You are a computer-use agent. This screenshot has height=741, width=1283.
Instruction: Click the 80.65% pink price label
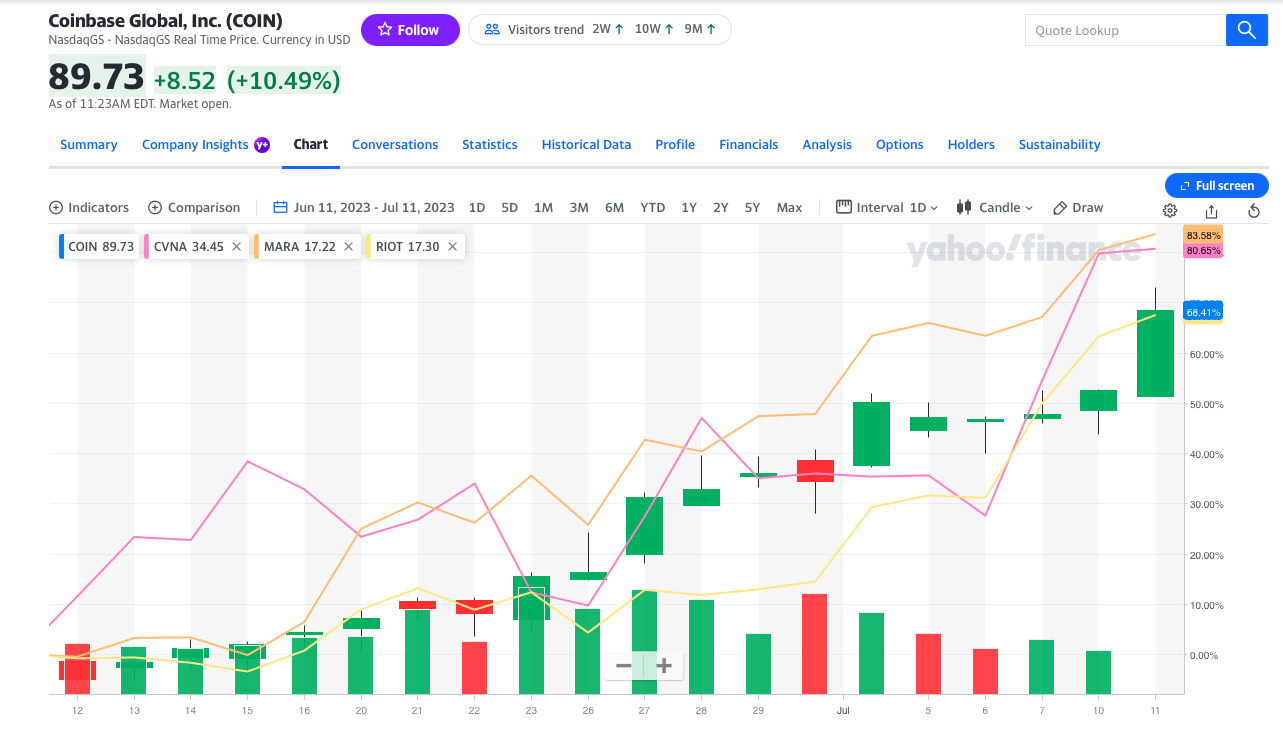point(1203,250)
